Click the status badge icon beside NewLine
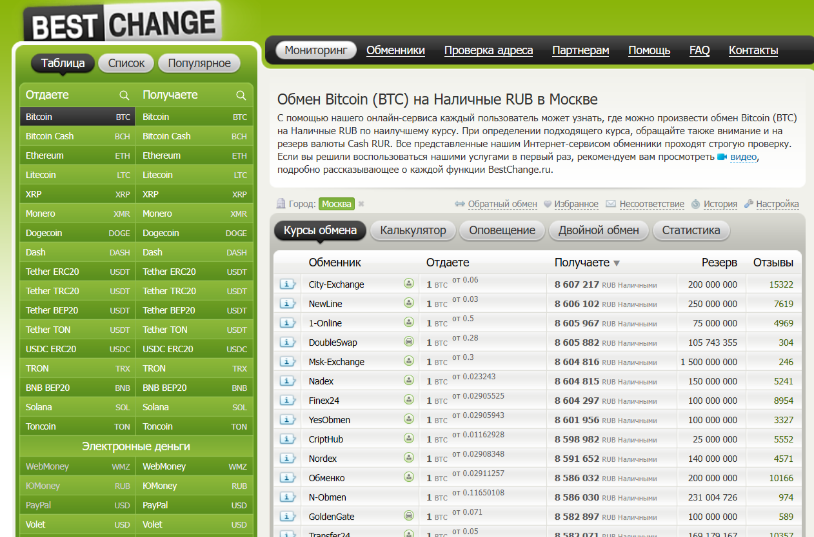 [x=409, y=303]
